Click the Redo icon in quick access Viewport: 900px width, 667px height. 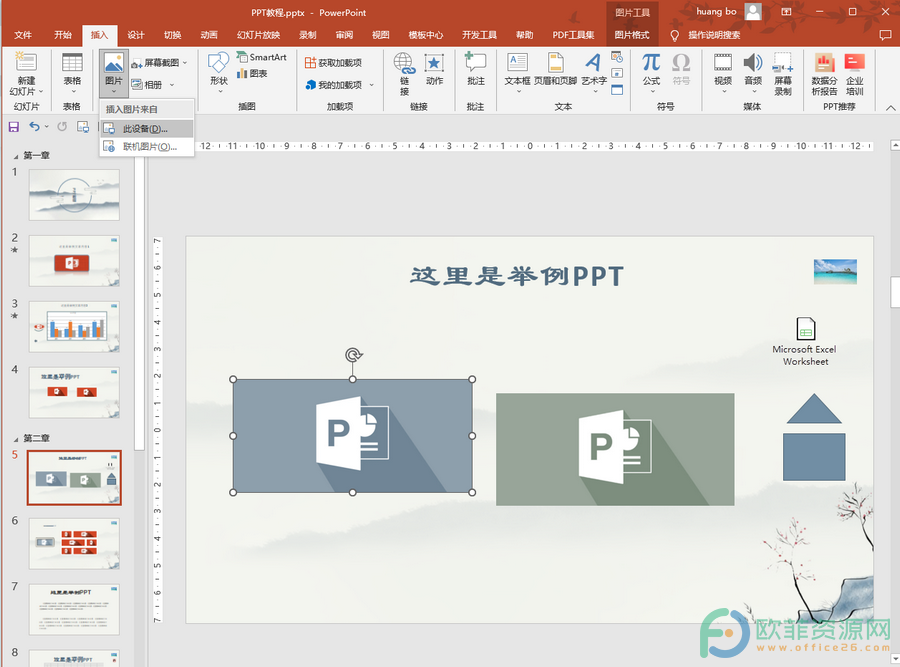pos(62,127)
